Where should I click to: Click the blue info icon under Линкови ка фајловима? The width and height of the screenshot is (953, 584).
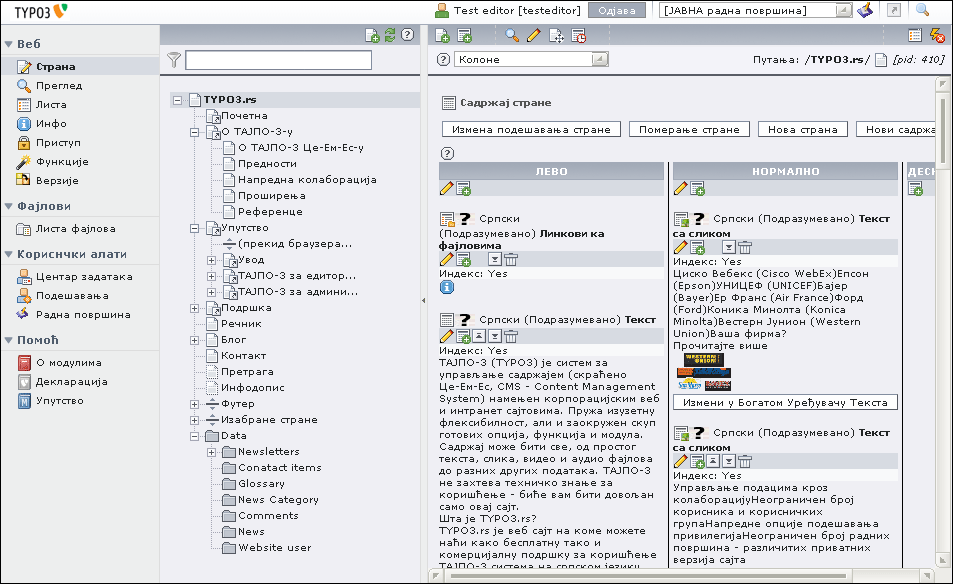click(x=447, y=287)
